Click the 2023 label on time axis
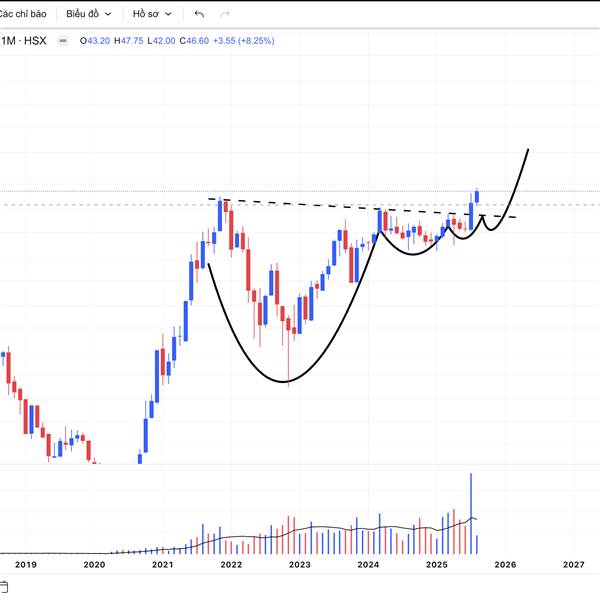600x600 pixels. tap(300, 564)
